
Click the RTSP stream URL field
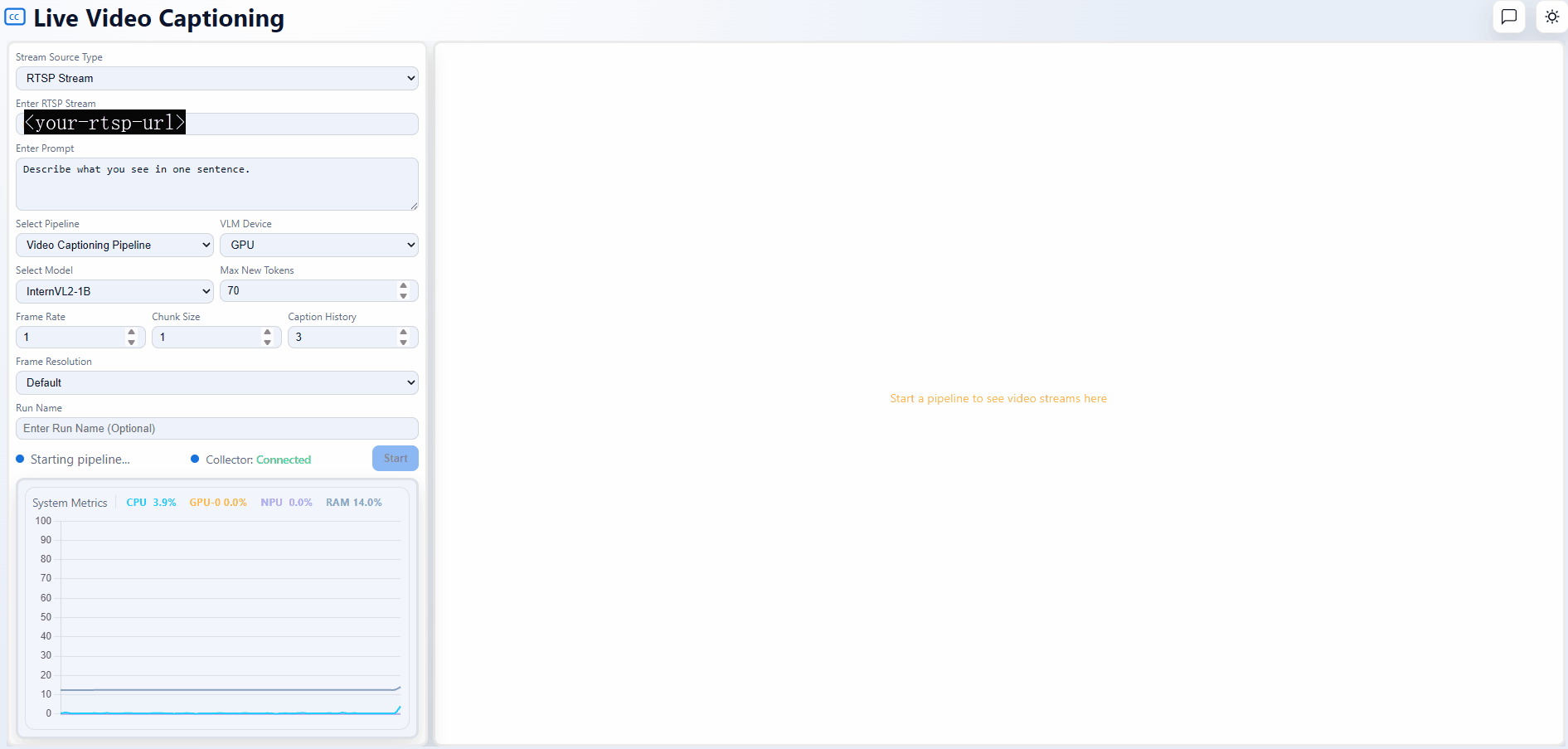click(217, 124)
